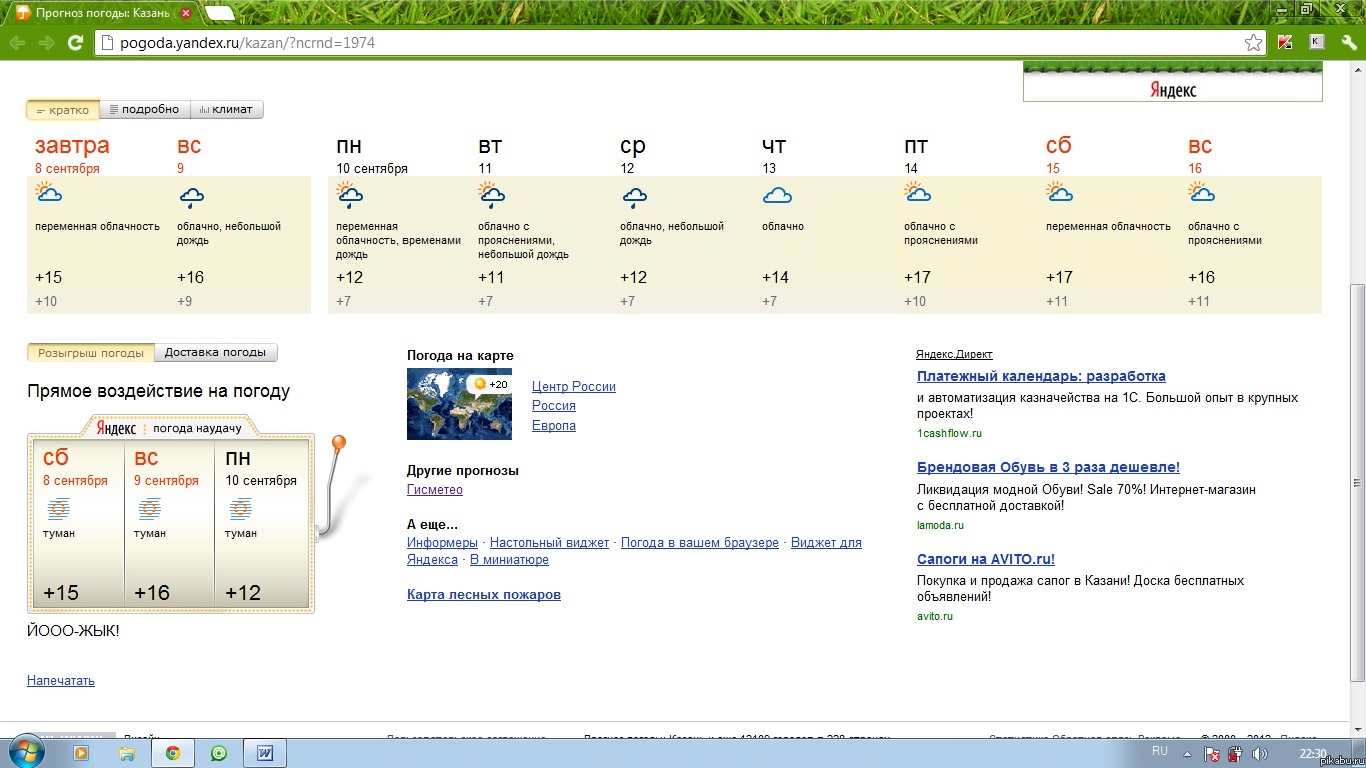
Task: Click the weather icon for вс 16
Action: coord(1202,192)
